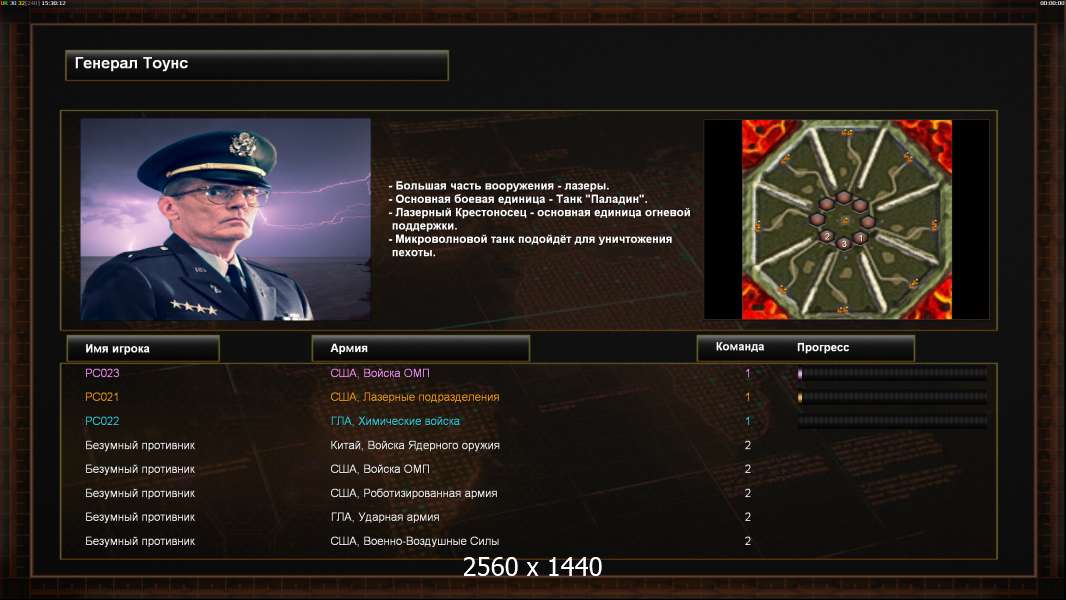The height and width of the screenshot is (600, 1066).
Task: Click 'Китай, Войска Ядерного оружия' army entry
Action: tap(415, 445)
